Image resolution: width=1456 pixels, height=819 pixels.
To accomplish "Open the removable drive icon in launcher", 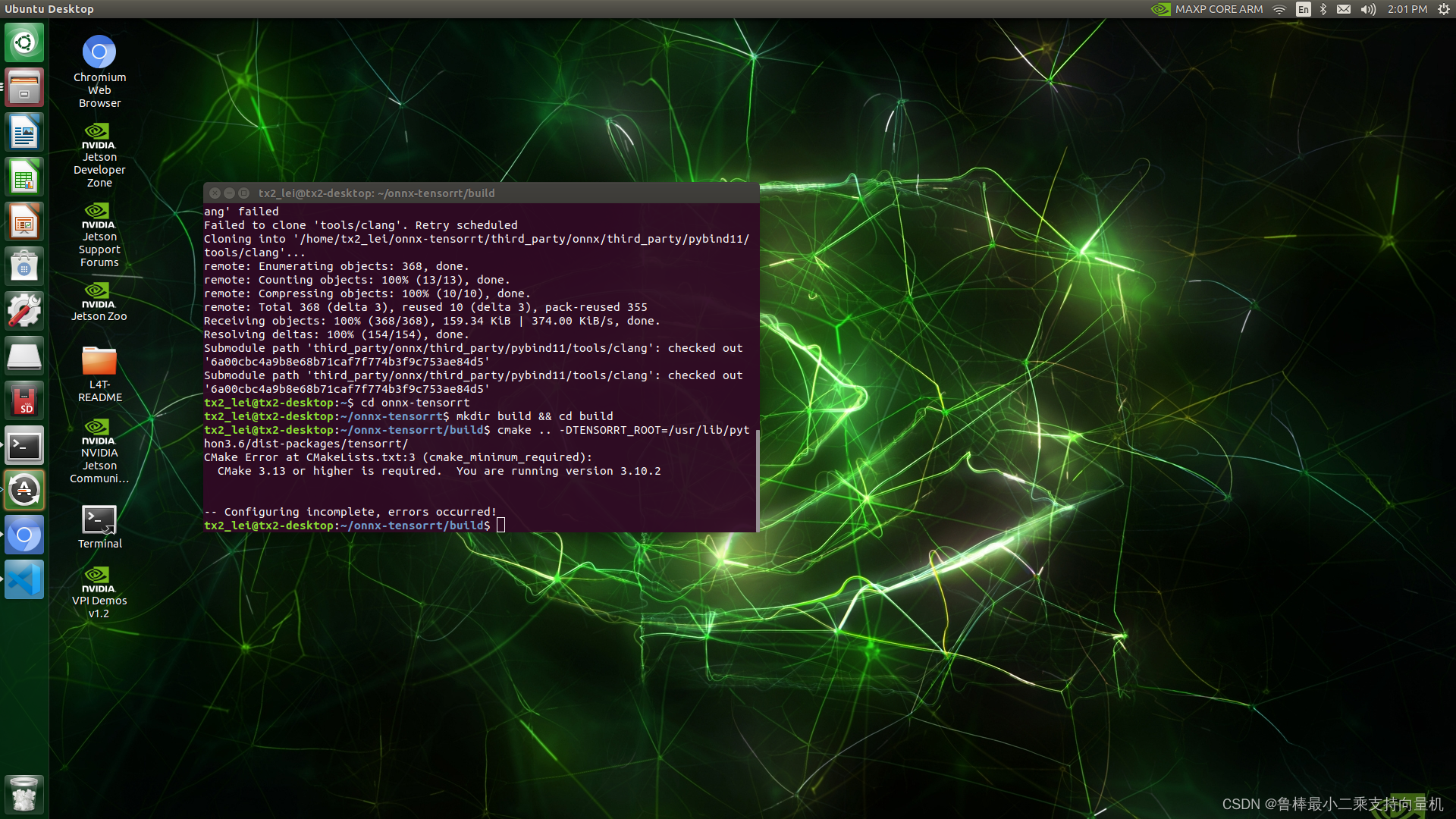I will pyautogui.click(x=24, y=356).
